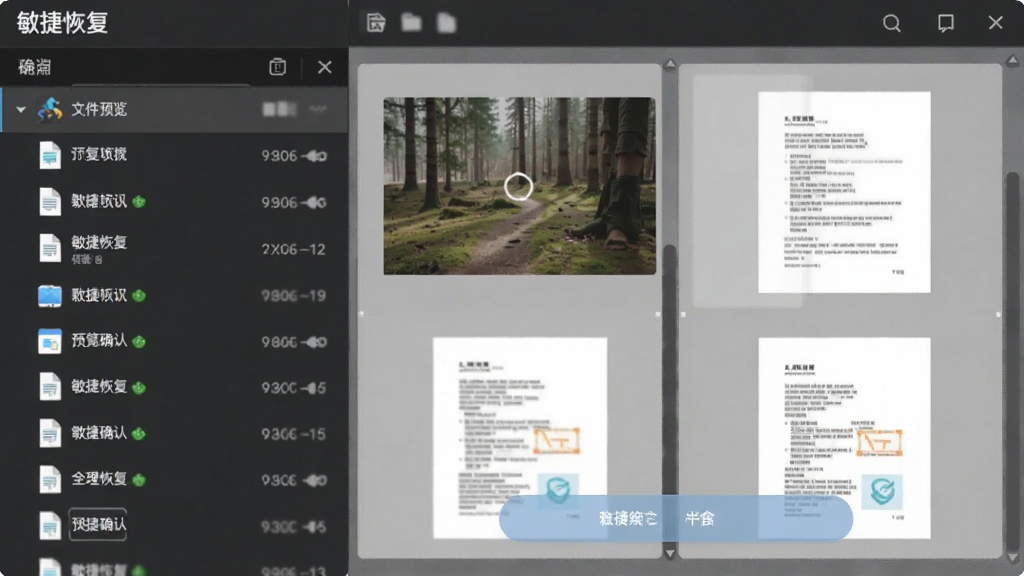Select the bottom-right document page thumbnail
The height and width of the screenshot is (576, 1024).
click(x=844, y=438)
